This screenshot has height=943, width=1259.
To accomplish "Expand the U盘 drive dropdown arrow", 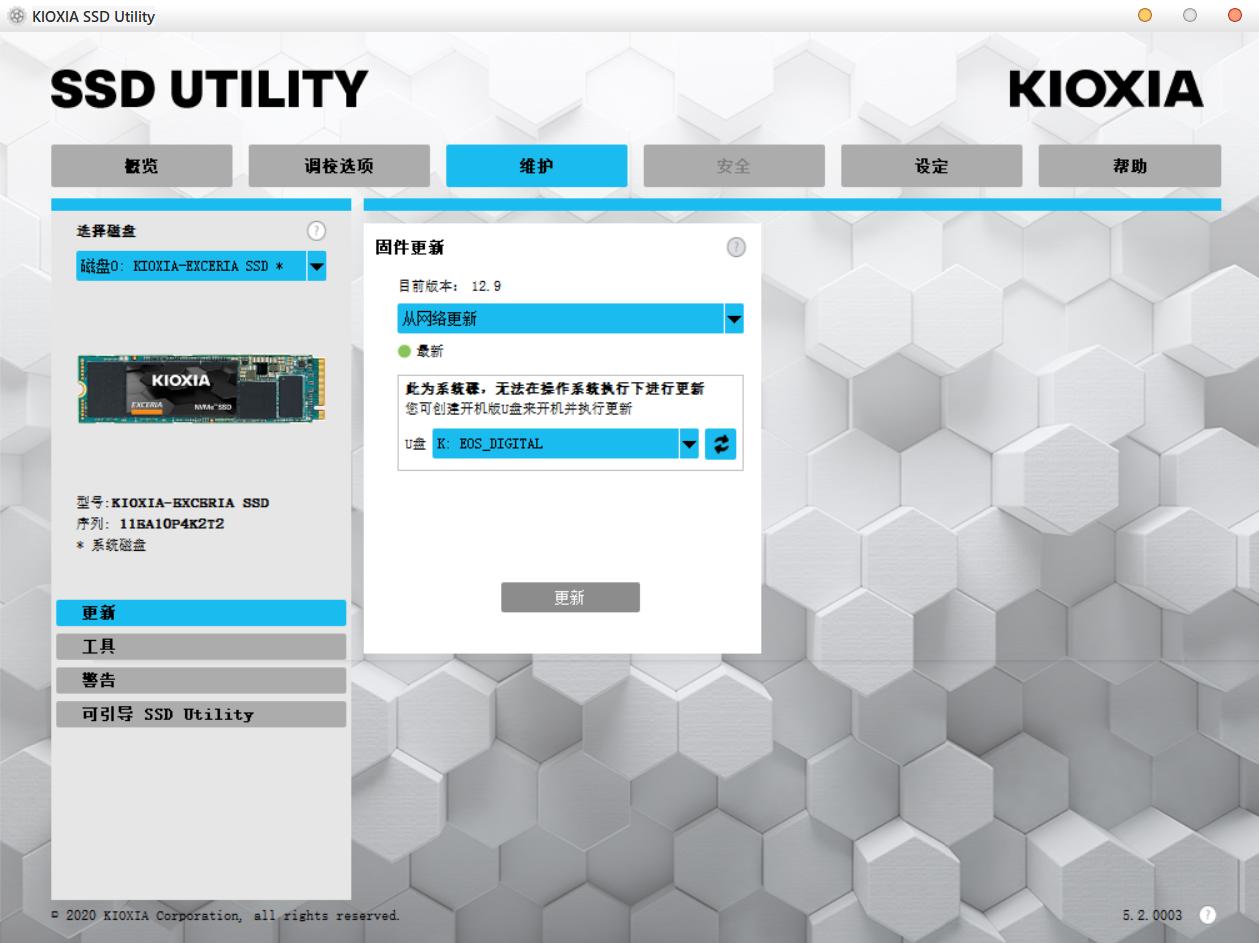I will click(x=689, y=444).
